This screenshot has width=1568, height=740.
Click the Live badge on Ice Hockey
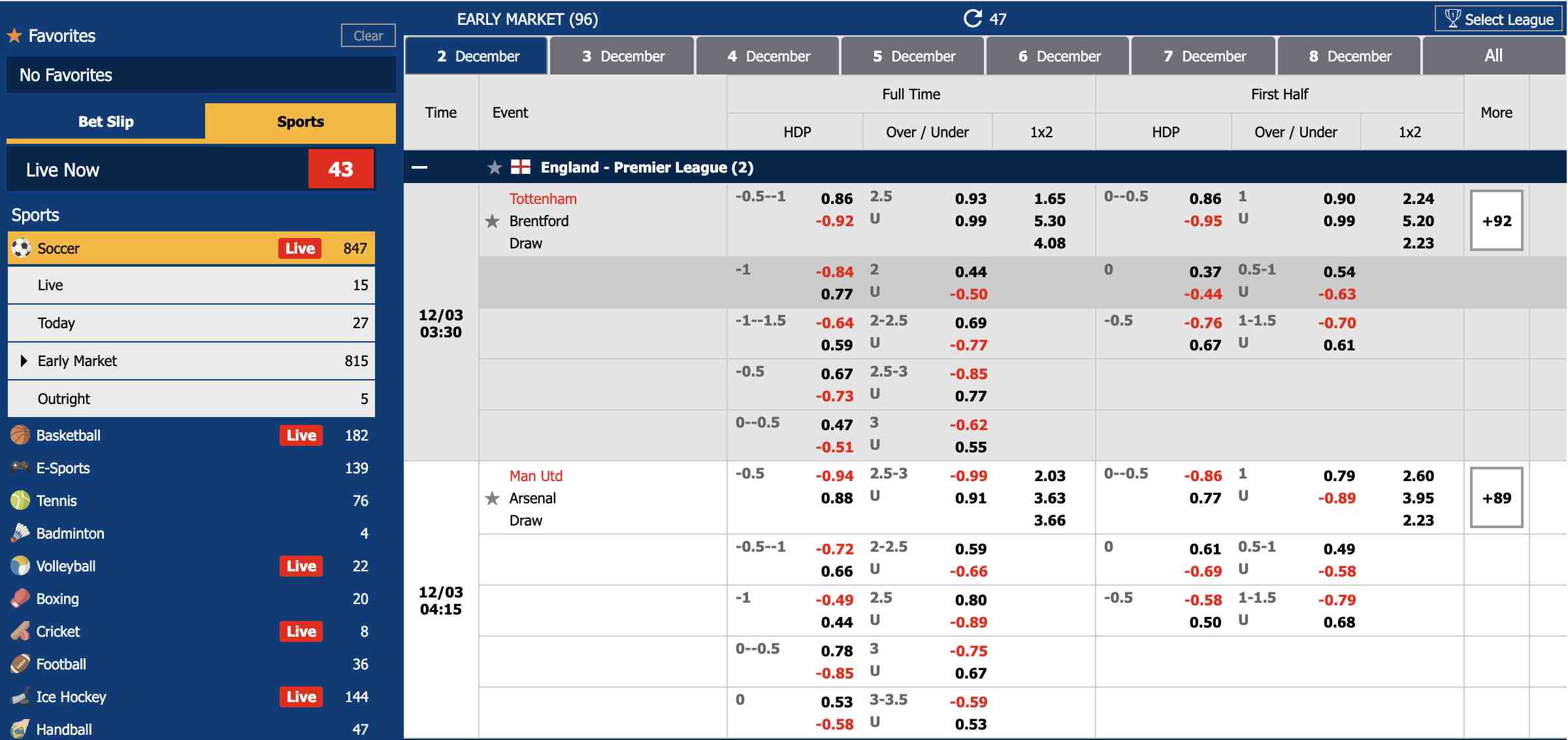tap(301, 697)
